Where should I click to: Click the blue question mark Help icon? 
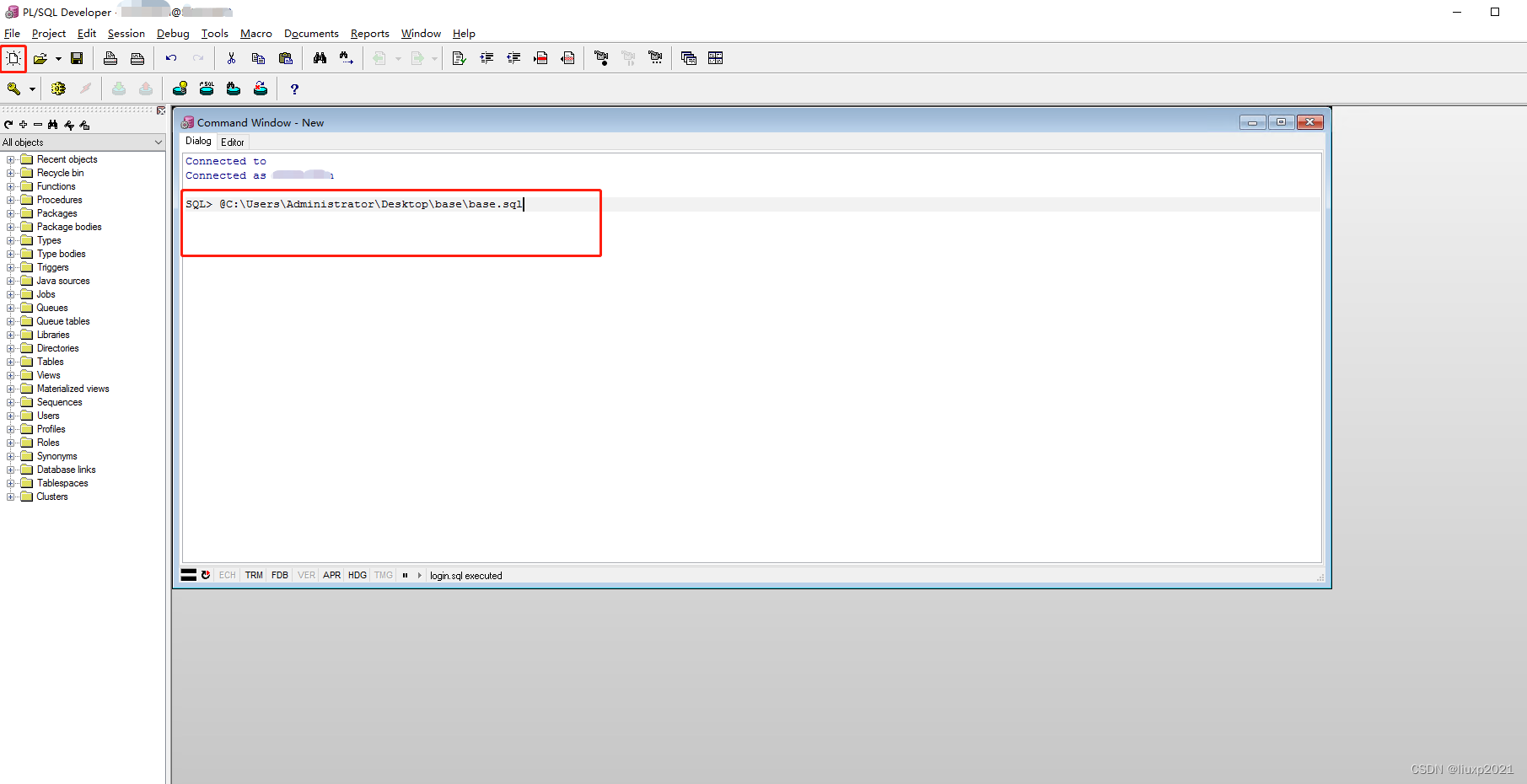coord(294,89)
